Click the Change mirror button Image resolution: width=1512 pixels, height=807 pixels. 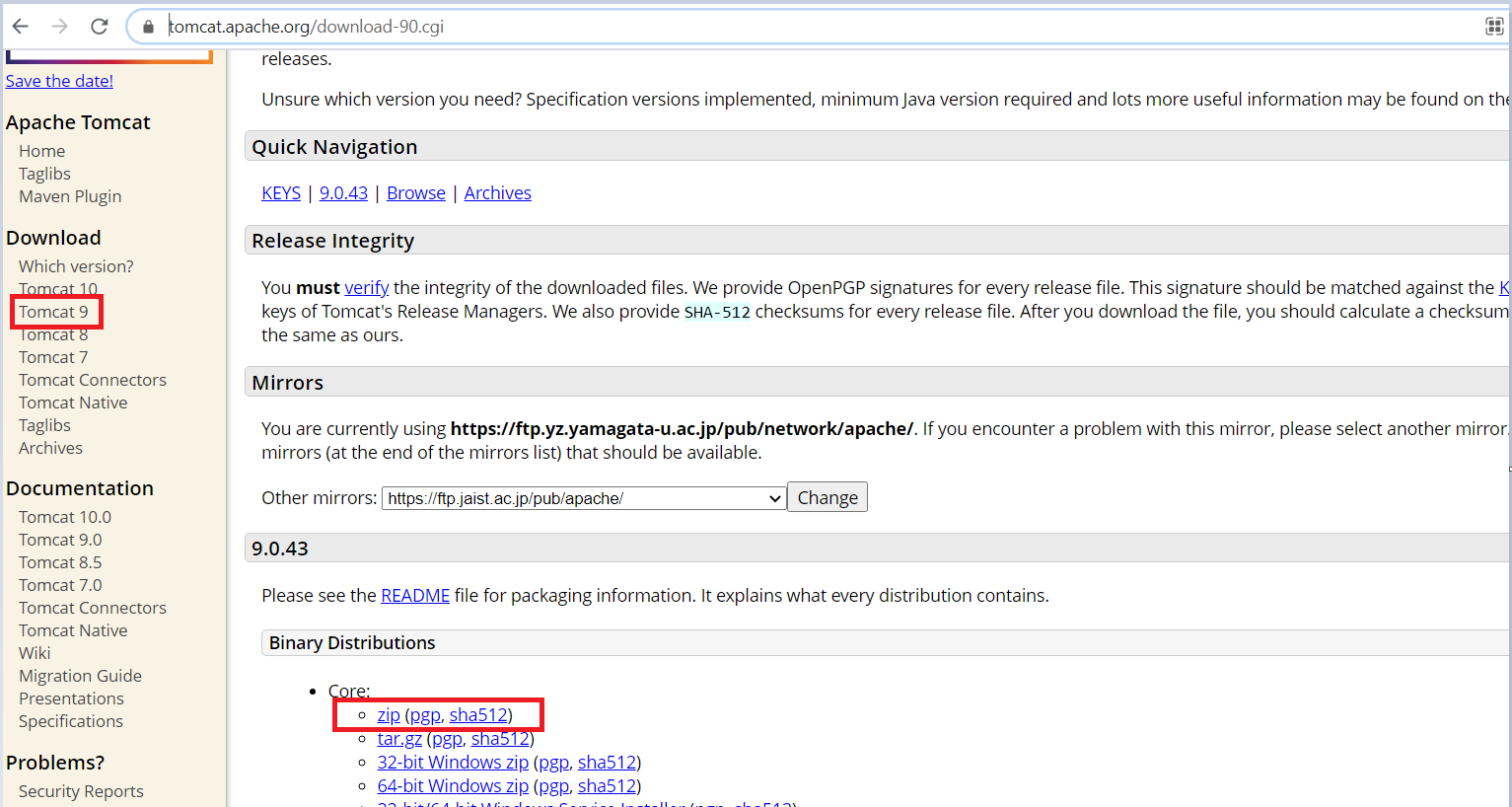pyautogui.click(x=828, y=497)
